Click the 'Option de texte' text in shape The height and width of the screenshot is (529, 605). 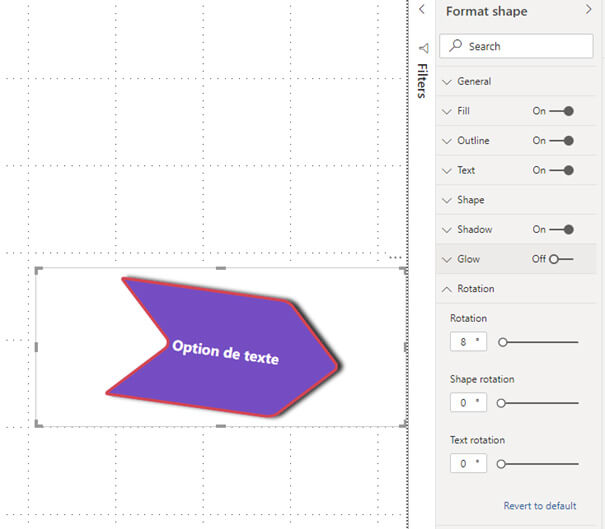point(226,352)
